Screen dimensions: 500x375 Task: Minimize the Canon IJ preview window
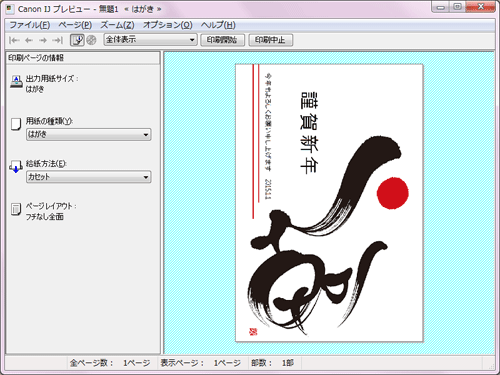point(441,7)
